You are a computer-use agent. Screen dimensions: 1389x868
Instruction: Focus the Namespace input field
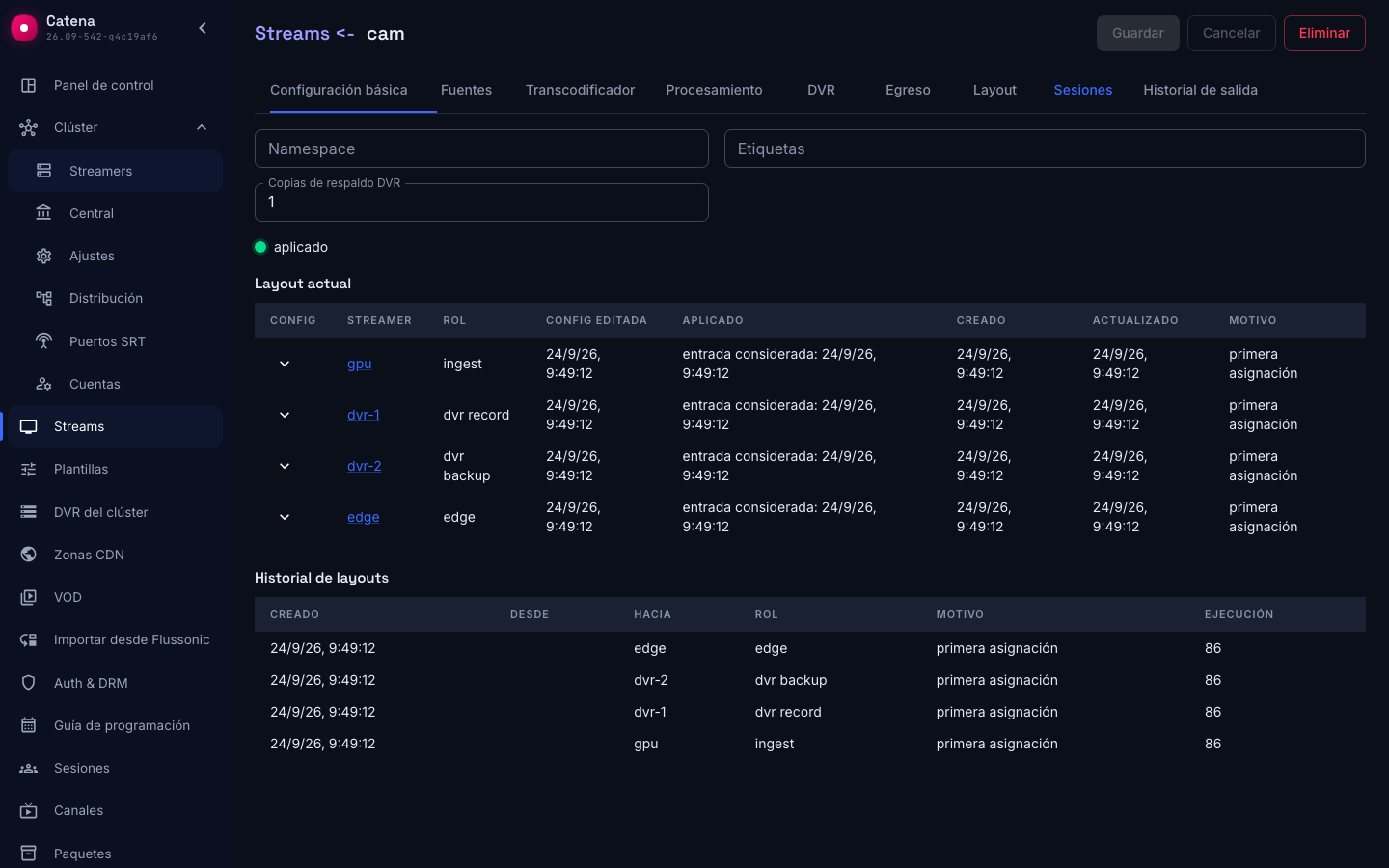[x=481, y=149]
